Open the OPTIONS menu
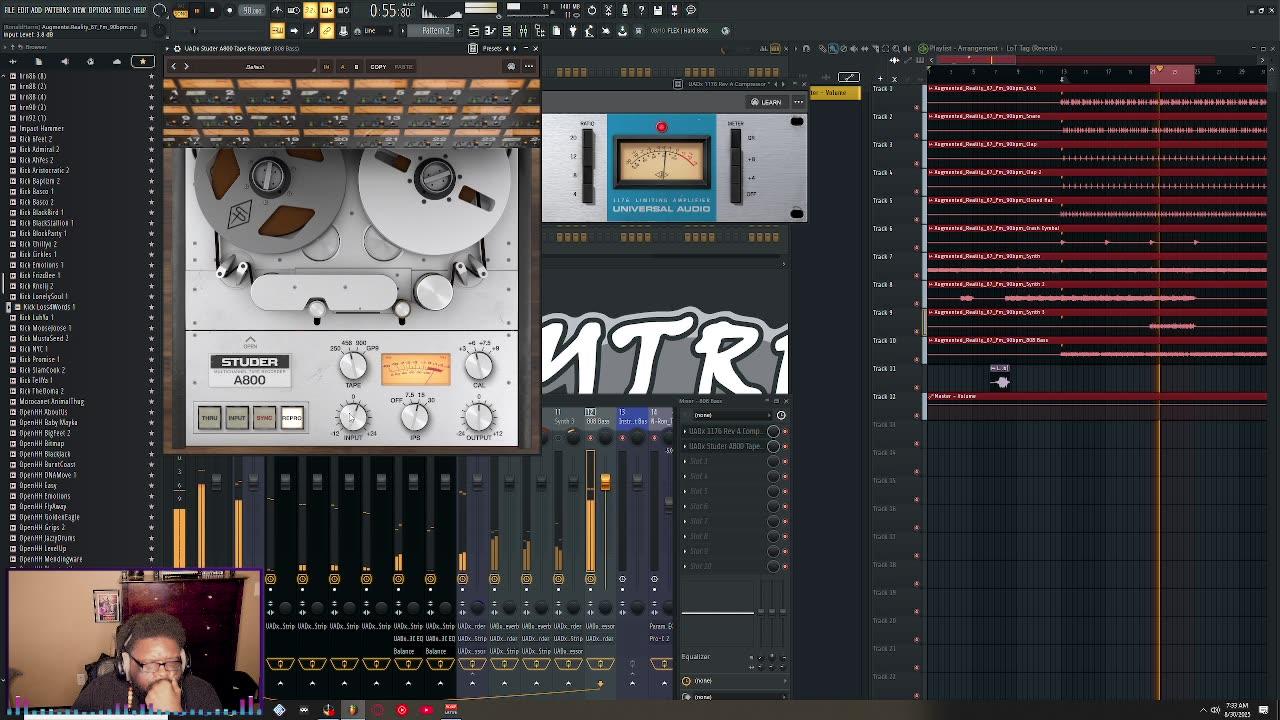Viewport: 1280px width, 720px height. 100,10
